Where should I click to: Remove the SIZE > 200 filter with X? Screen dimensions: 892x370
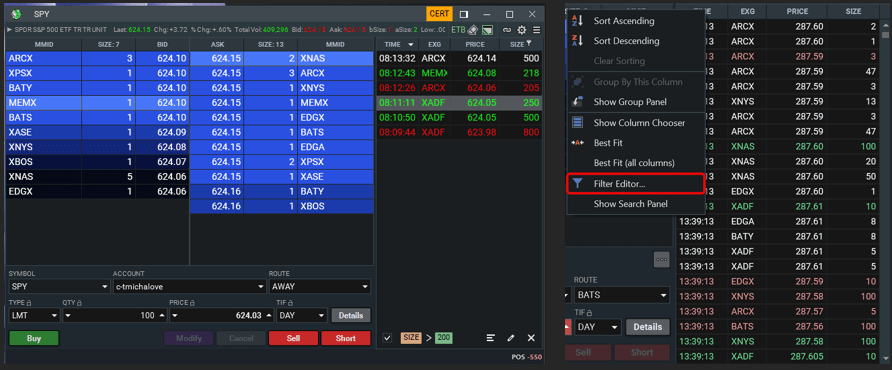pyautogui.click(x=531, y=338)
